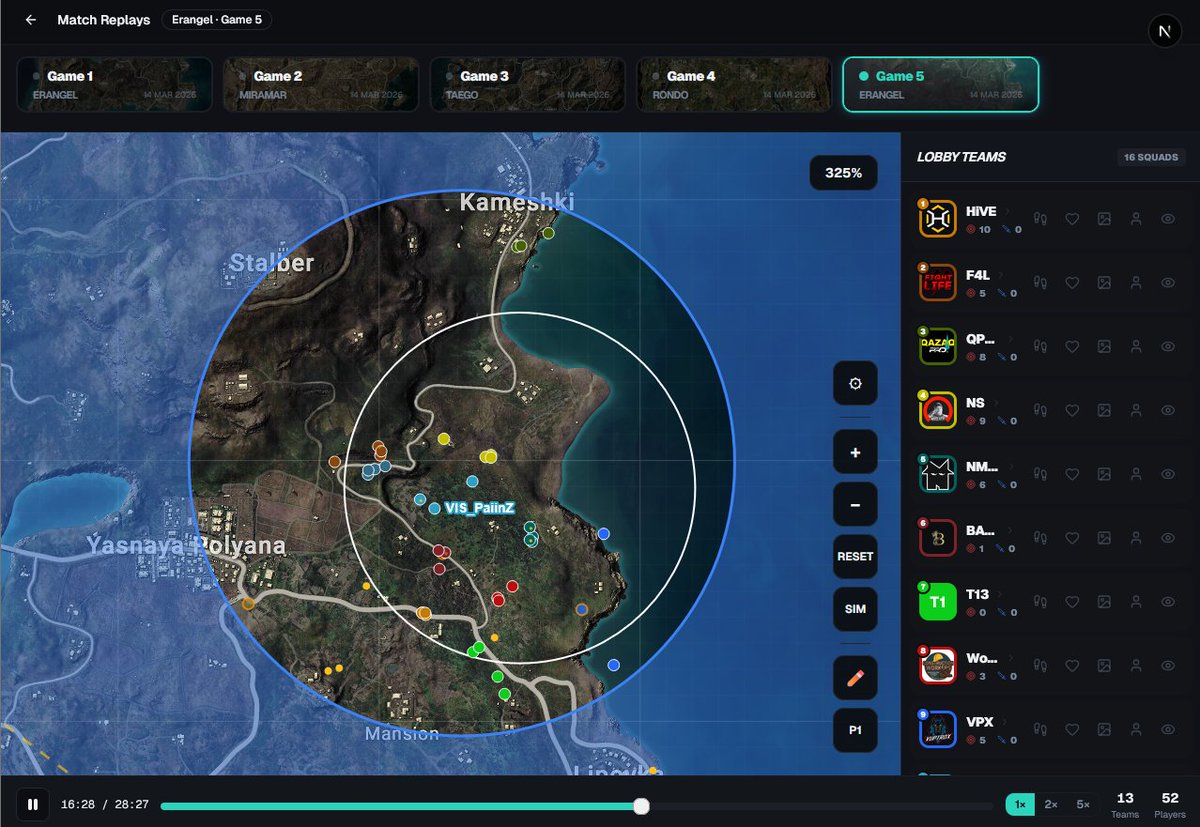This screenshot has width=1200, height=827.
Task: Set playback speed to 5×
Action: coord(1083,804)
